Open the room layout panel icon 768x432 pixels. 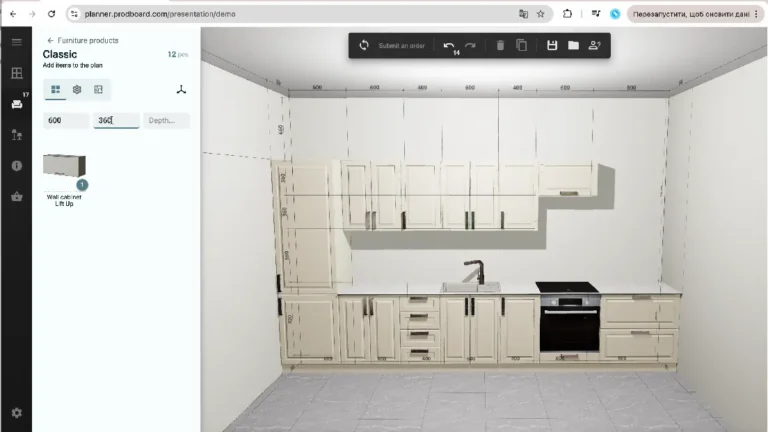16,73
